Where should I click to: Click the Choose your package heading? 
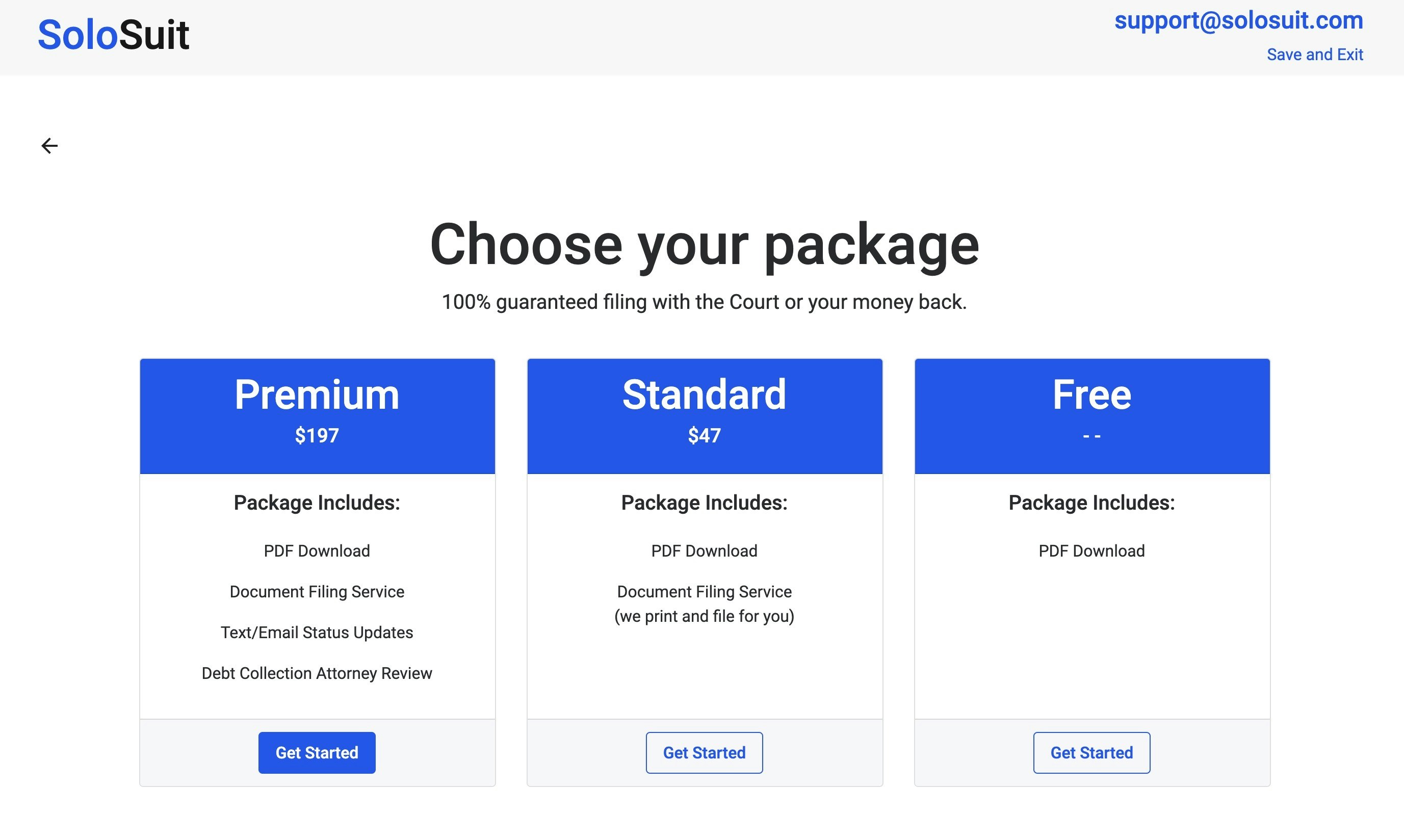coord(704,245)
